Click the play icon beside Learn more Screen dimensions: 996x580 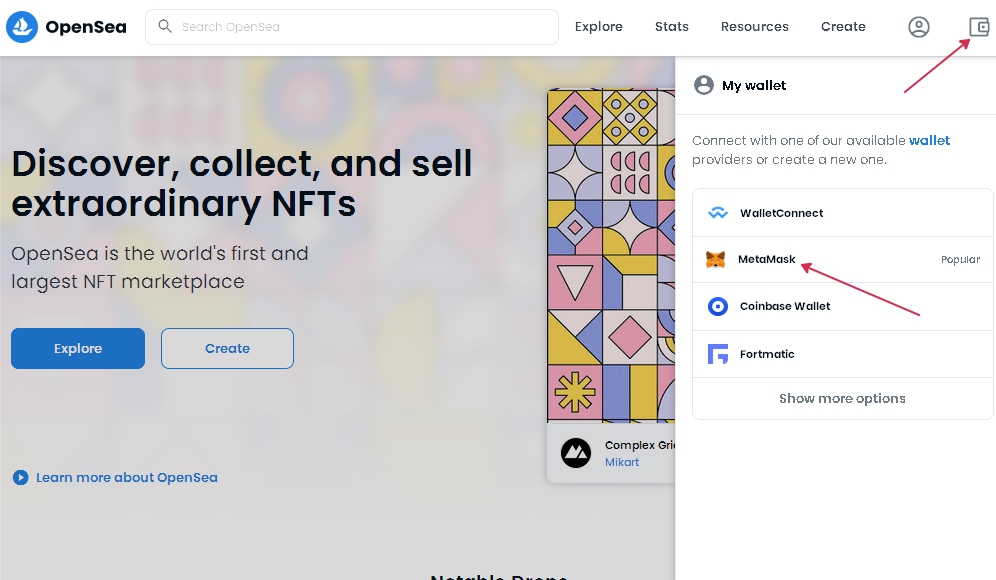tap(20, 478)
